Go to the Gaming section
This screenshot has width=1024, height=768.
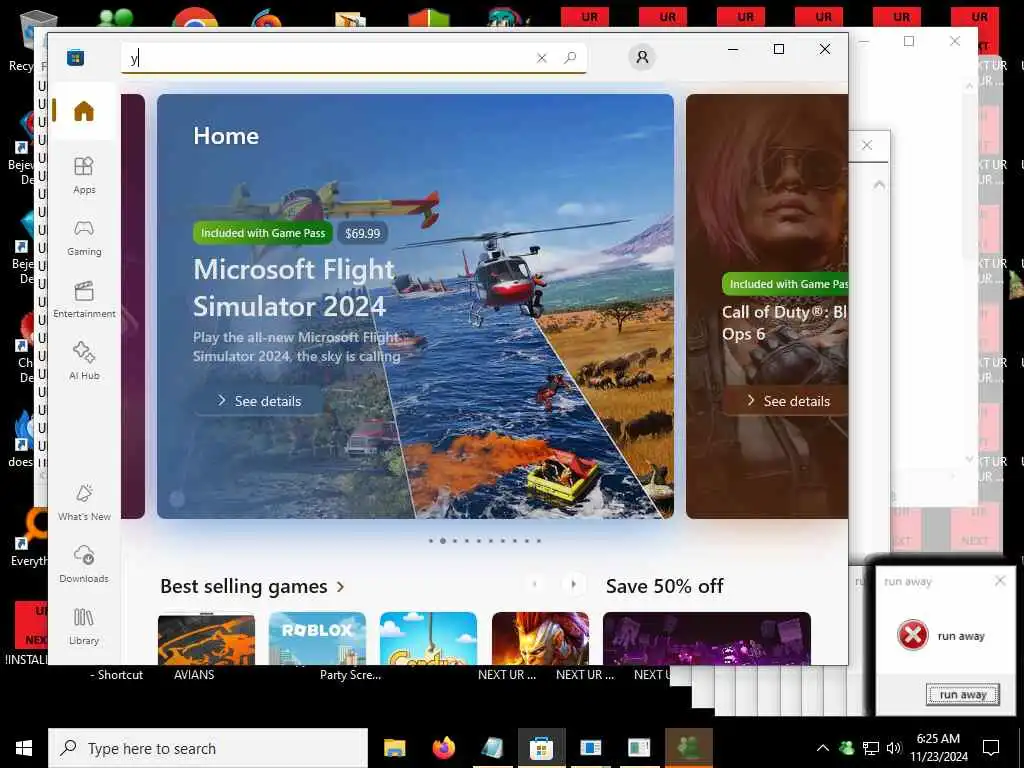[84, 238]
